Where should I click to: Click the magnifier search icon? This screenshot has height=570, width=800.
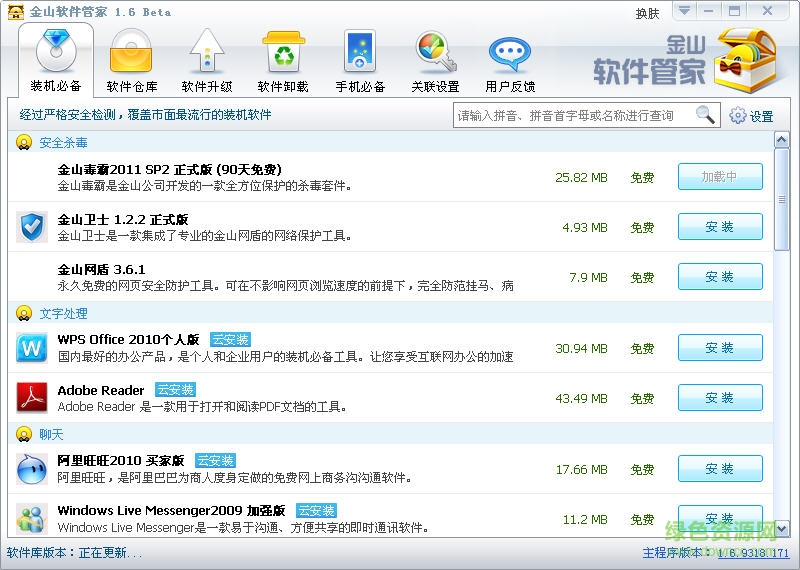[706, 115]
